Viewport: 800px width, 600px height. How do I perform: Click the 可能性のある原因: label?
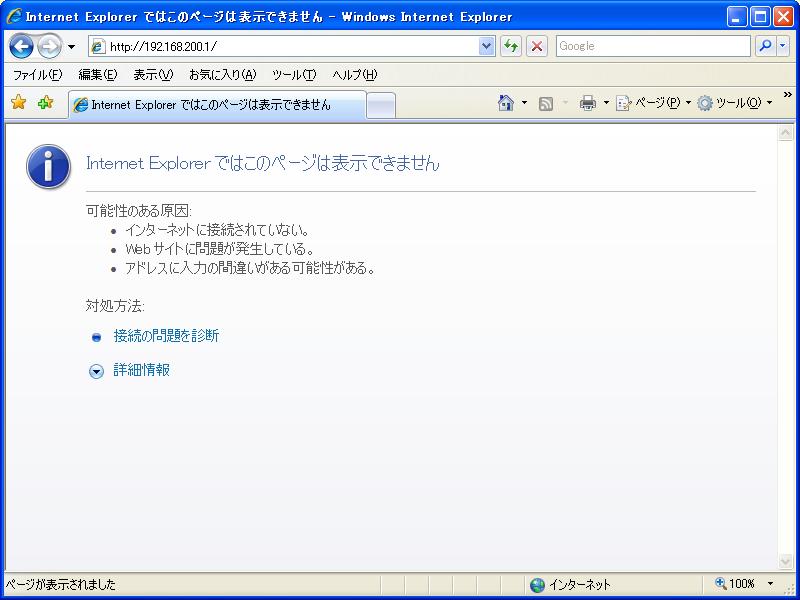coord(139,211)
